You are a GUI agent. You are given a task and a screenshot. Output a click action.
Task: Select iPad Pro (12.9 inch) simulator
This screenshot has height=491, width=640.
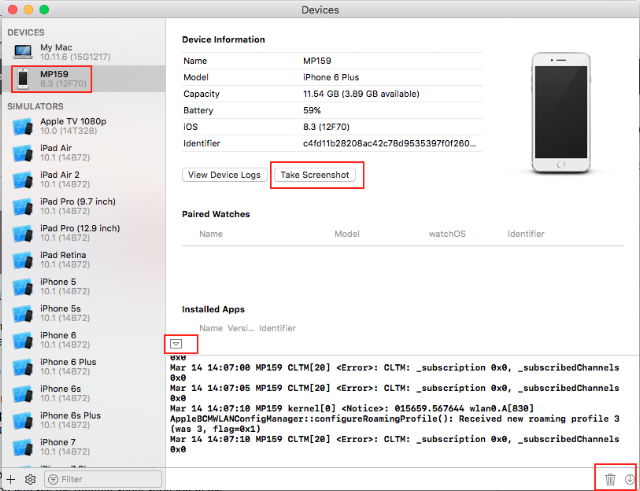[x=84, y=233]
